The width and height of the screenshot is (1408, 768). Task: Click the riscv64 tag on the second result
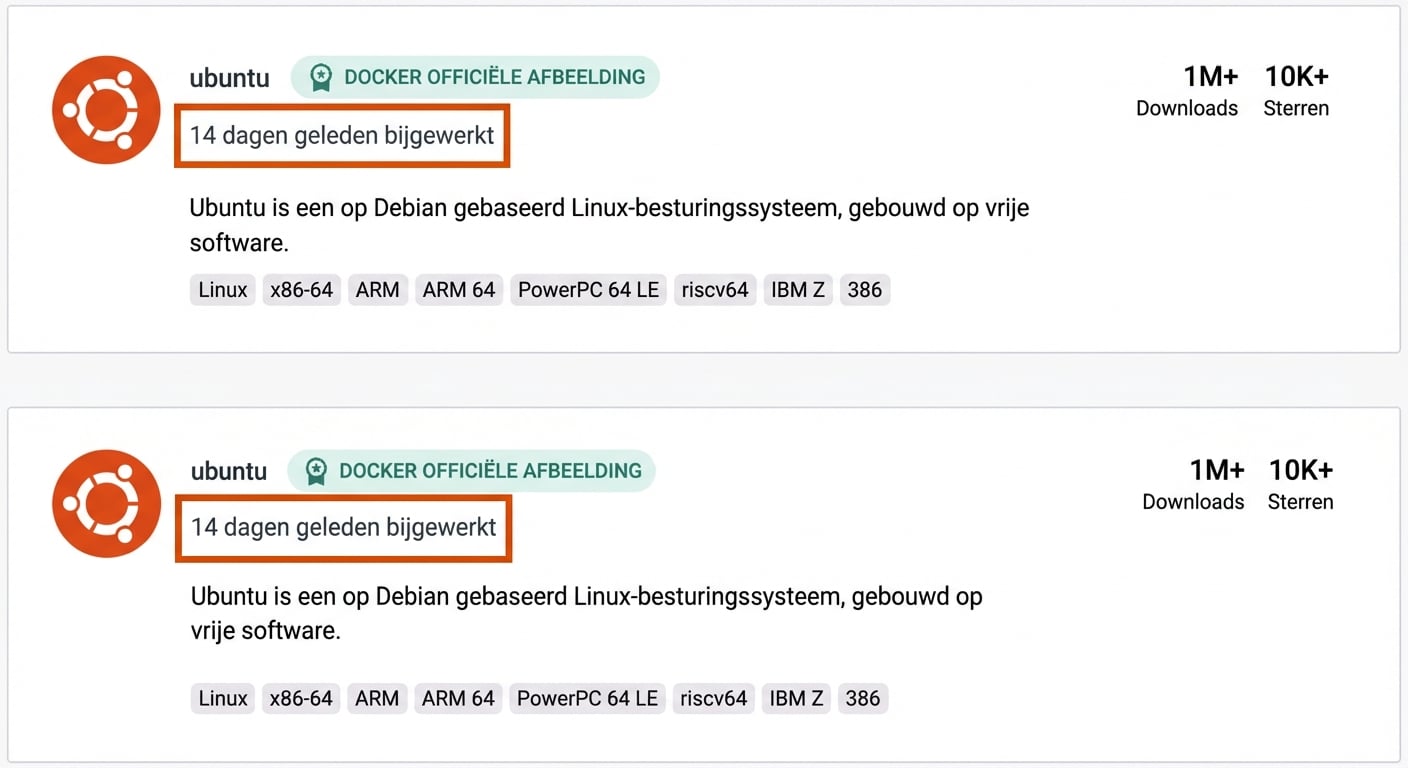713,698
